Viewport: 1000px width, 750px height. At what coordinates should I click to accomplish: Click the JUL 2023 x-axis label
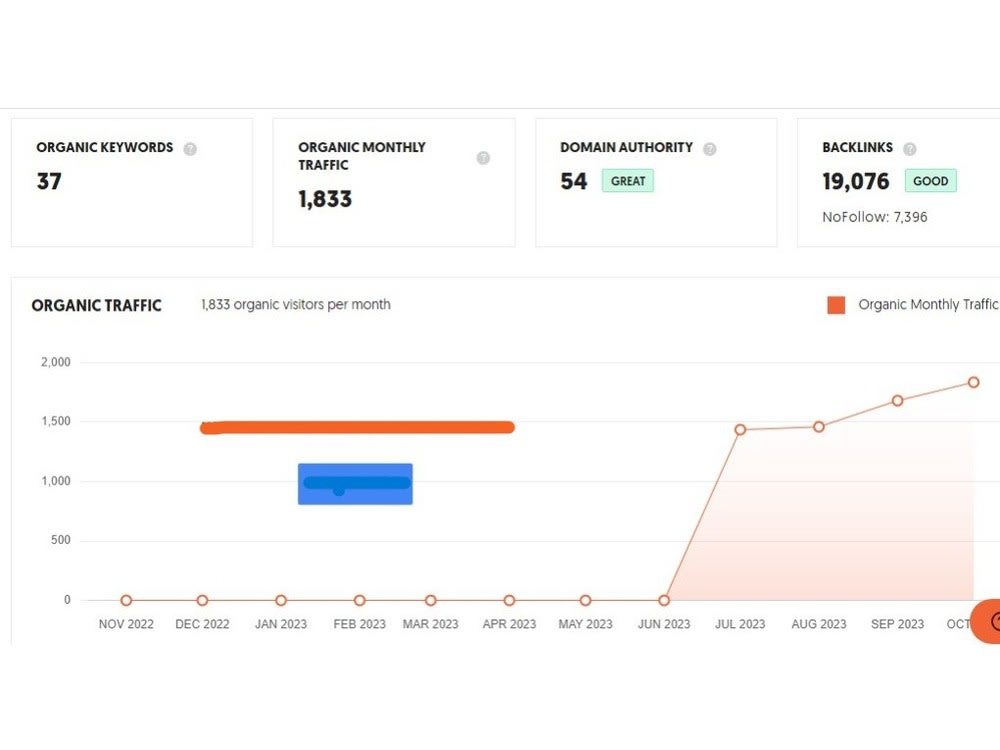coord(740,624)
